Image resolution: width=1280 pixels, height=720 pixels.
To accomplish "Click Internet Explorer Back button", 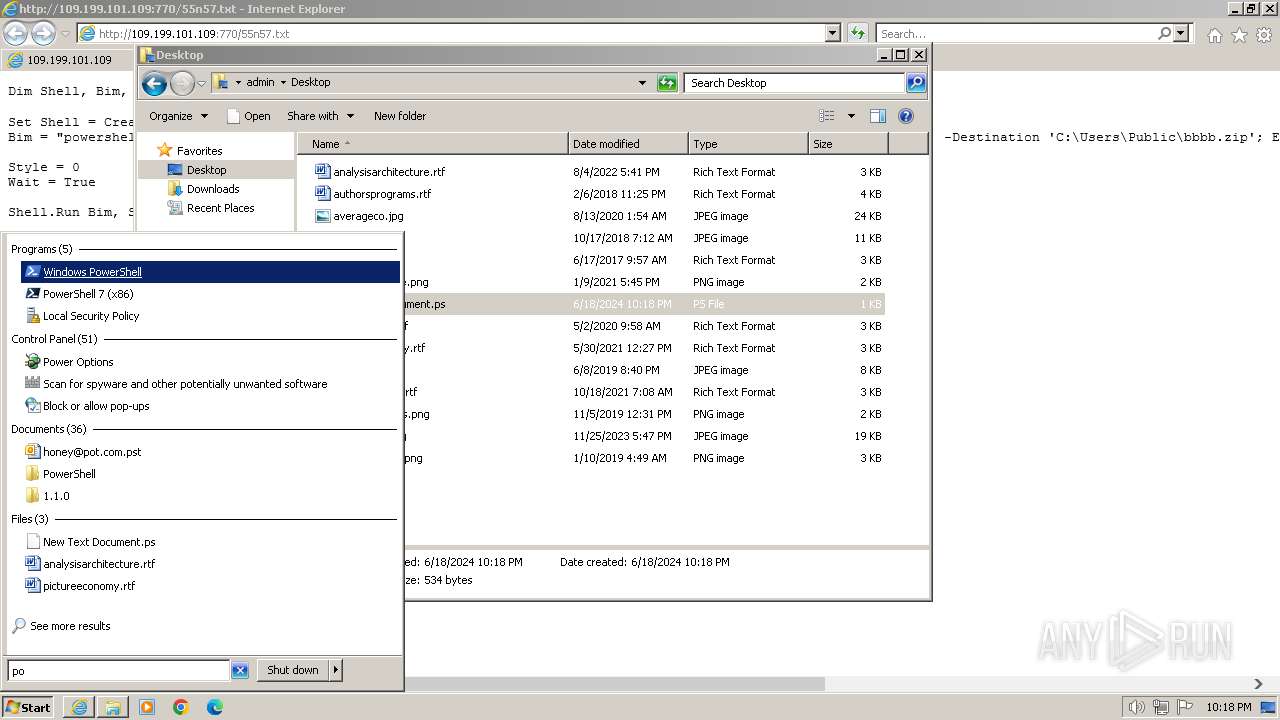I will pyautogui.click(x=15, y=33).
